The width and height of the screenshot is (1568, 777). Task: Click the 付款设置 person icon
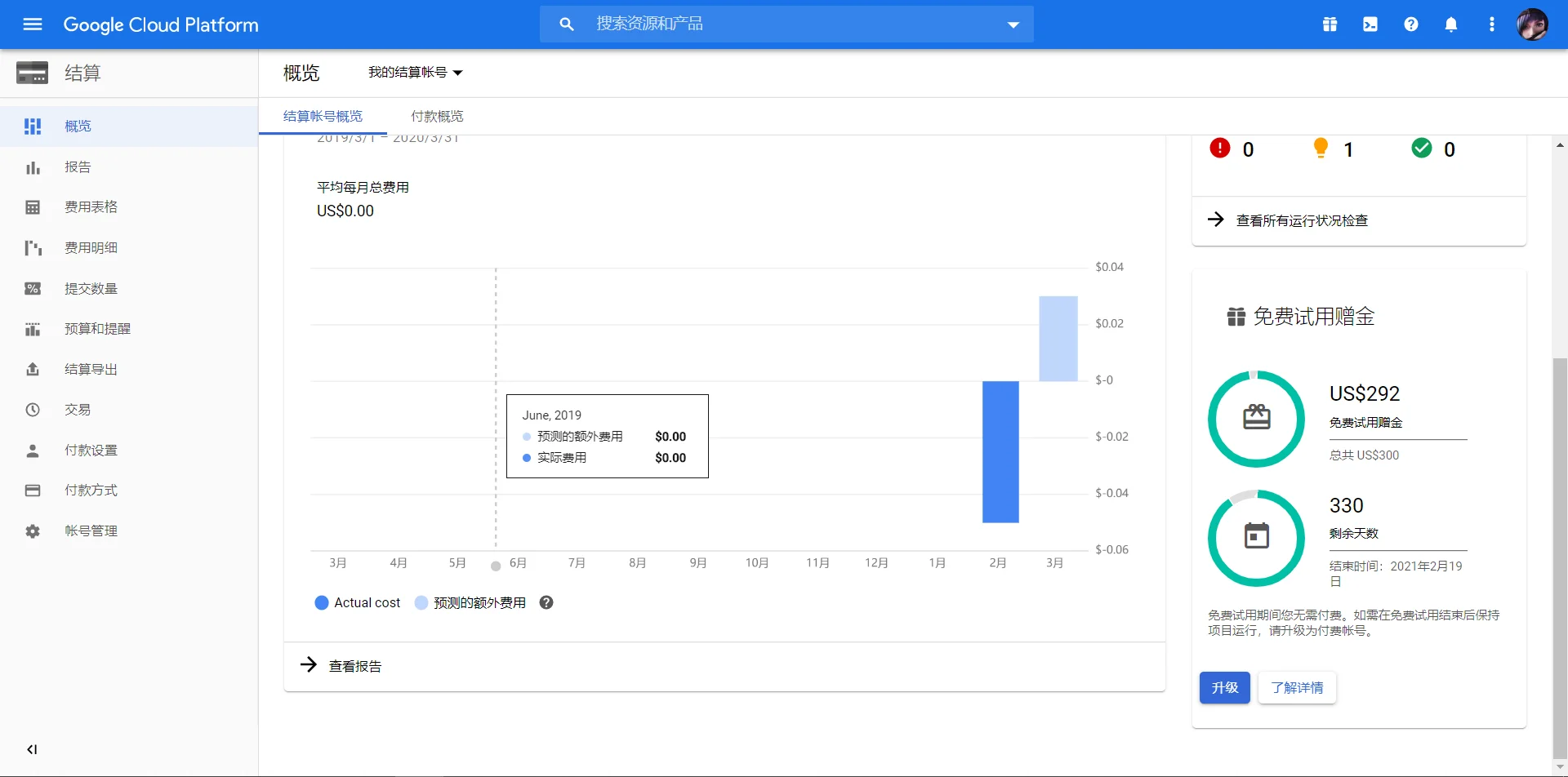pos(33,451)
